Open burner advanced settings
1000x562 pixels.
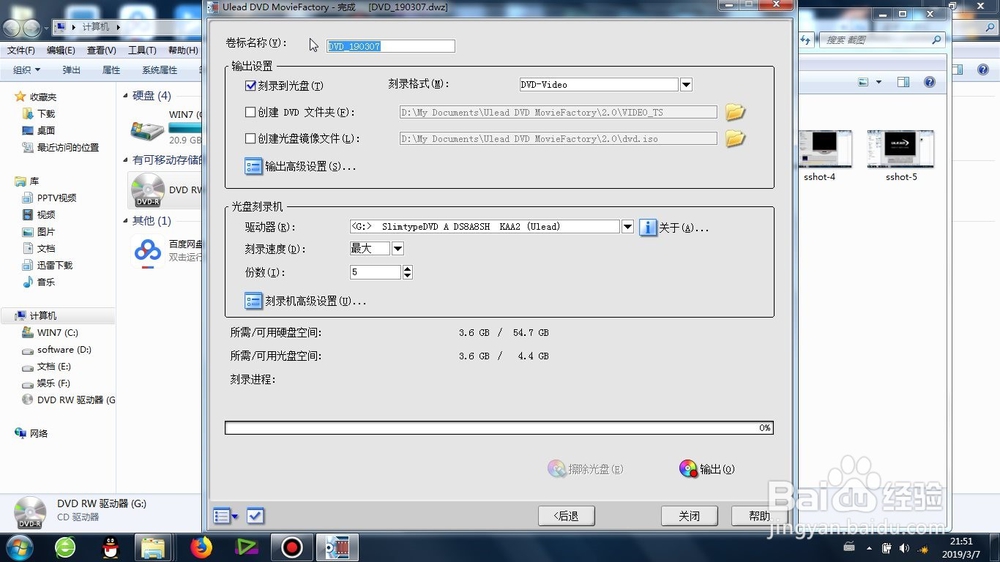point(305,301)
